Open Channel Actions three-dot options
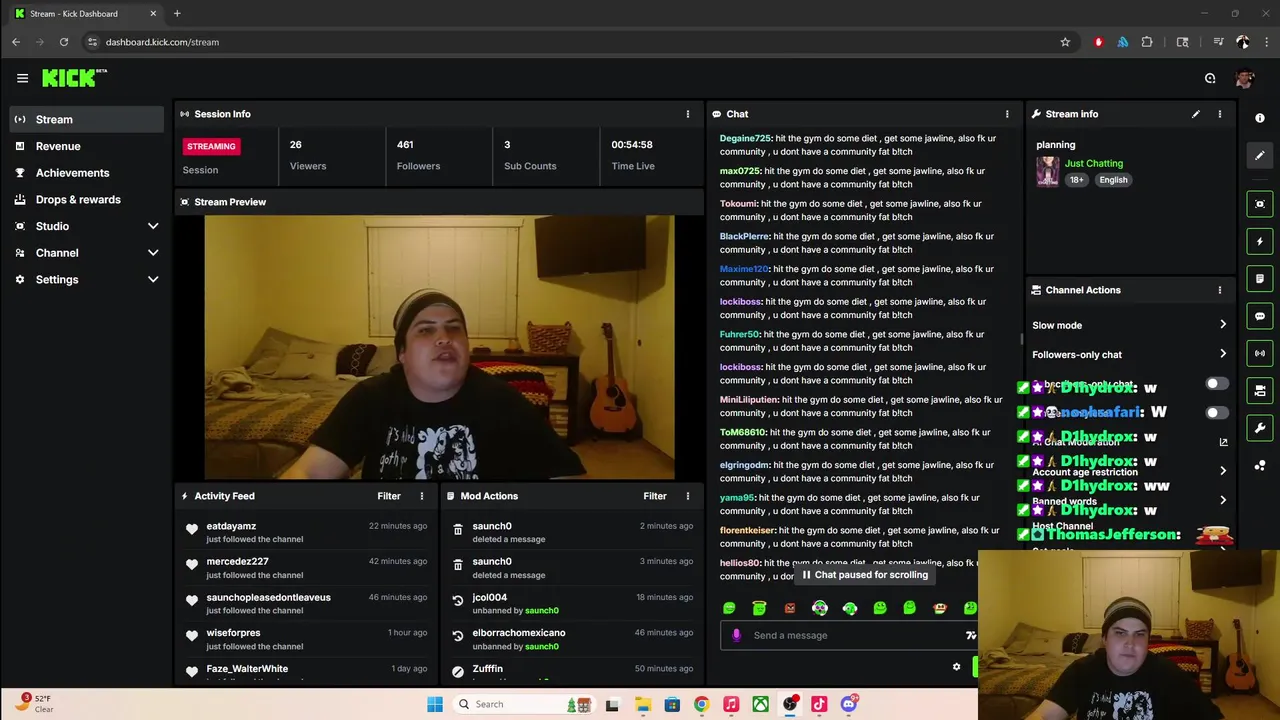 click(1220, 290)
